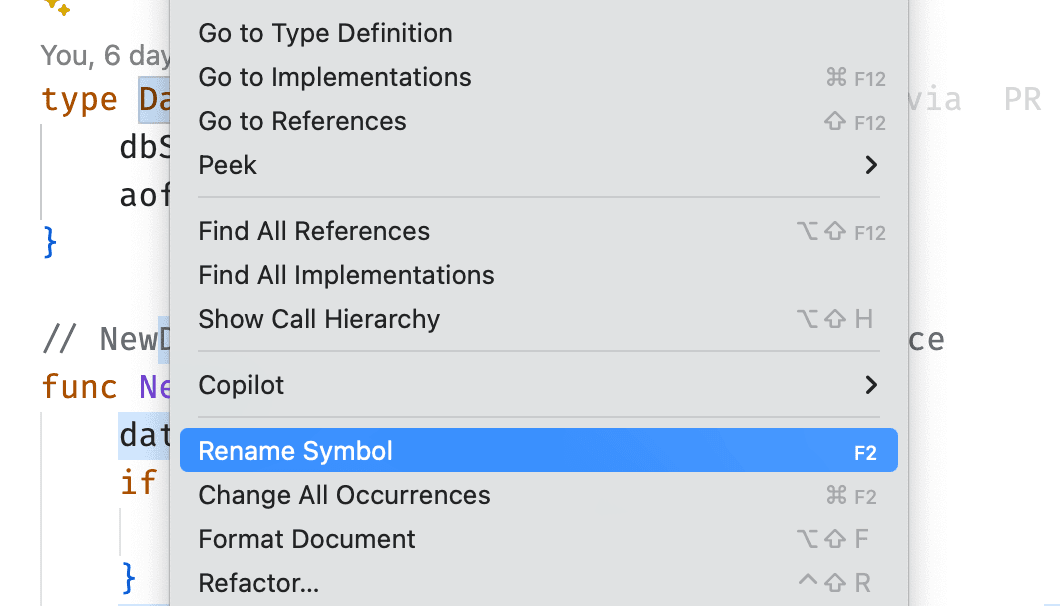Click the "func" keyword in the editor
1060x606 pixels.
click(79, 386)
